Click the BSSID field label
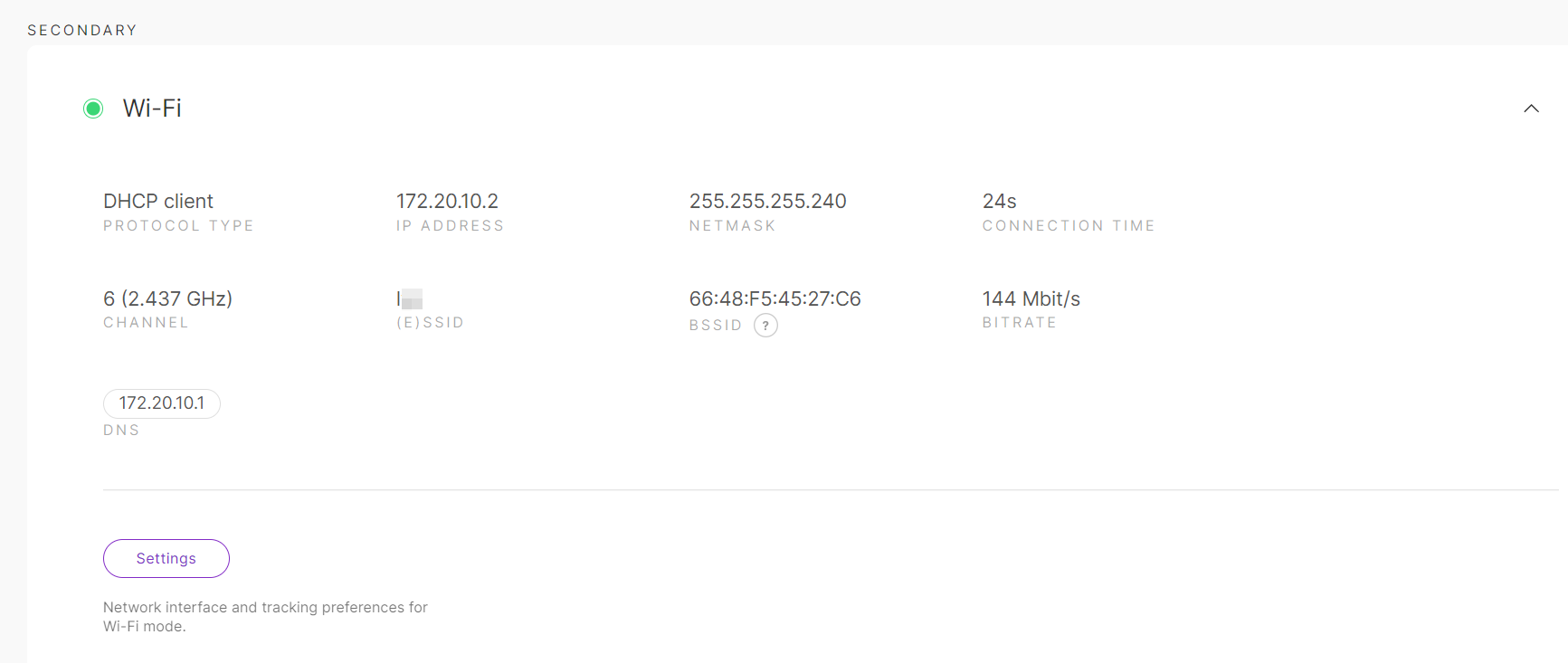Screen dimensions: 1568x663 pyautogui.click(x=715, y=326)
